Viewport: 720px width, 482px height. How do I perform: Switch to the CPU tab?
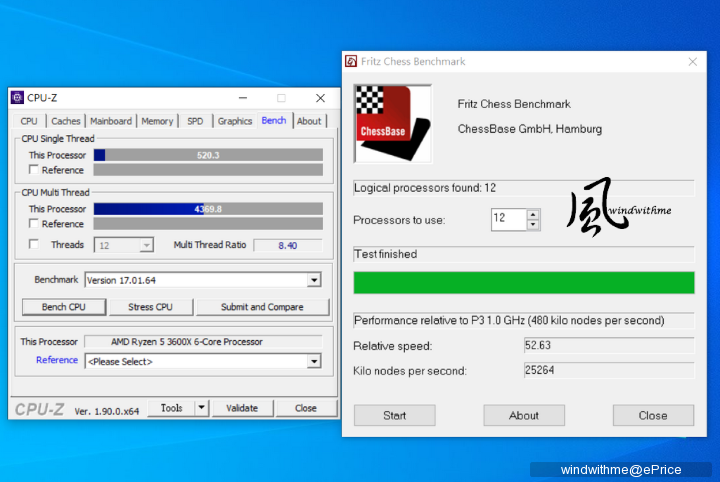point(29,121)
